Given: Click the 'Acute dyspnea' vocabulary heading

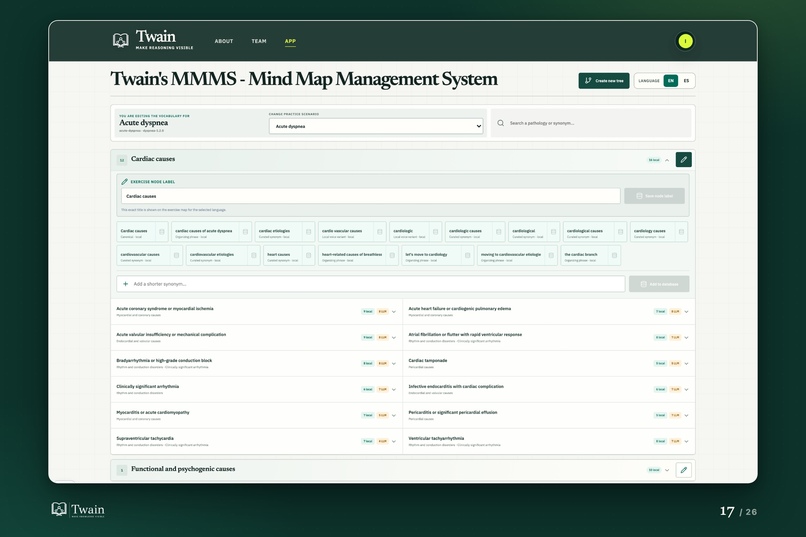Looking at the screenshot, I should tap(143, 123).
